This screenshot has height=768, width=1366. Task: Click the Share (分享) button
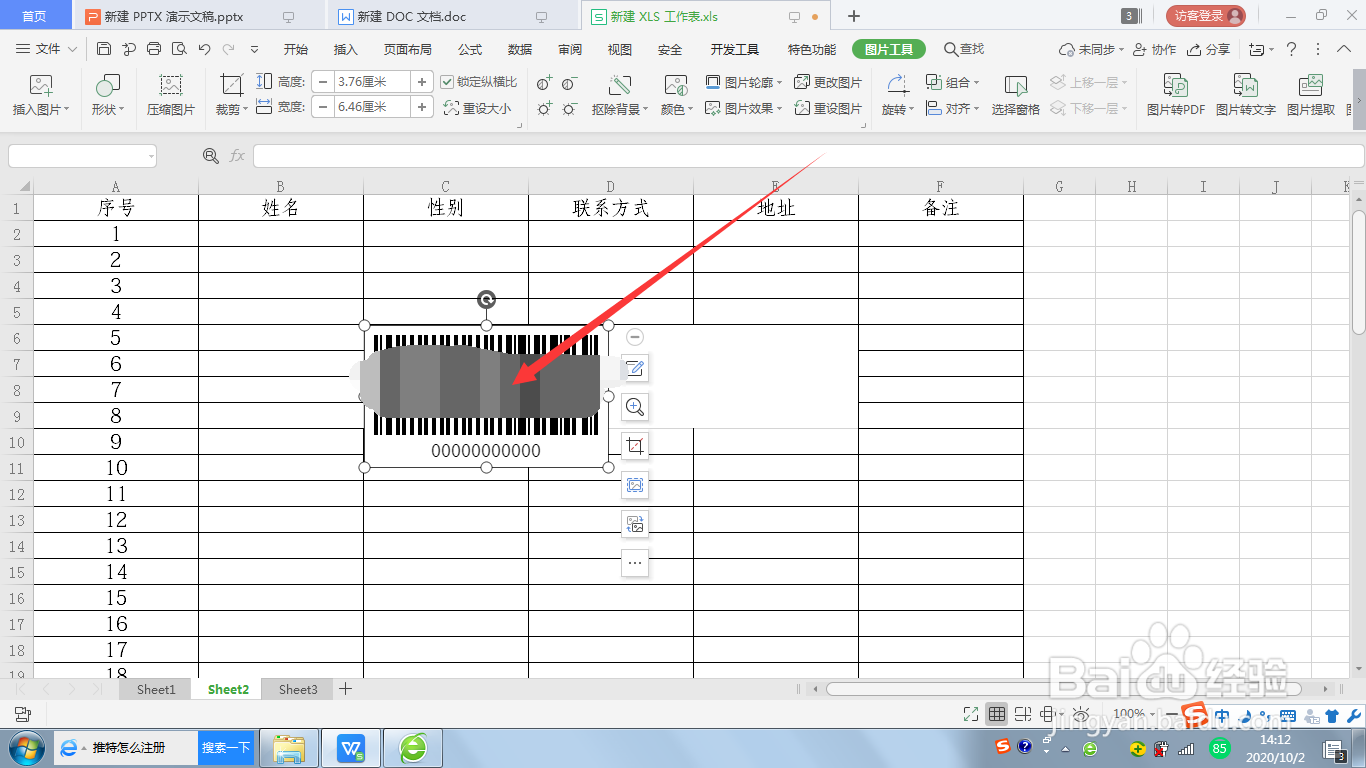pyautogui.click(x=1208, y=49)
